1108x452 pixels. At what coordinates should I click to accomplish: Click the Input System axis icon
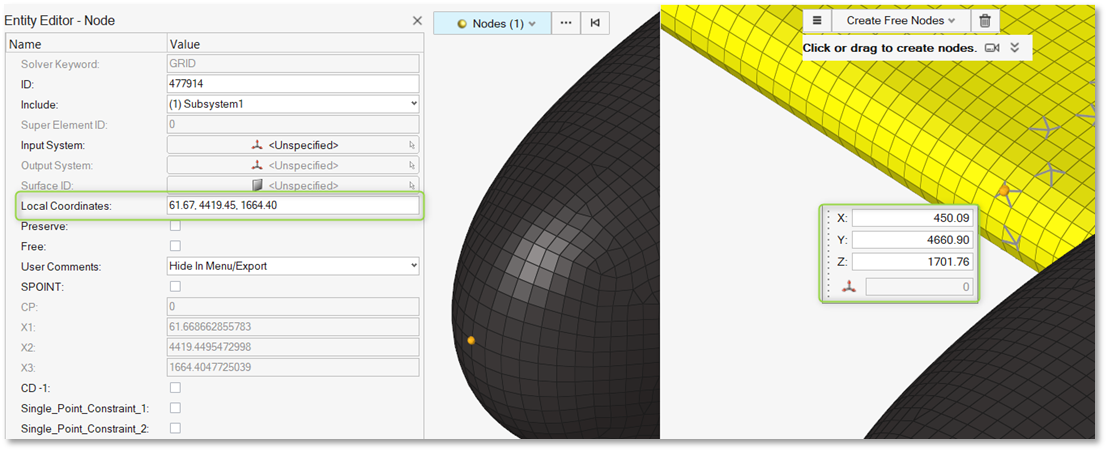pos(257,145)
